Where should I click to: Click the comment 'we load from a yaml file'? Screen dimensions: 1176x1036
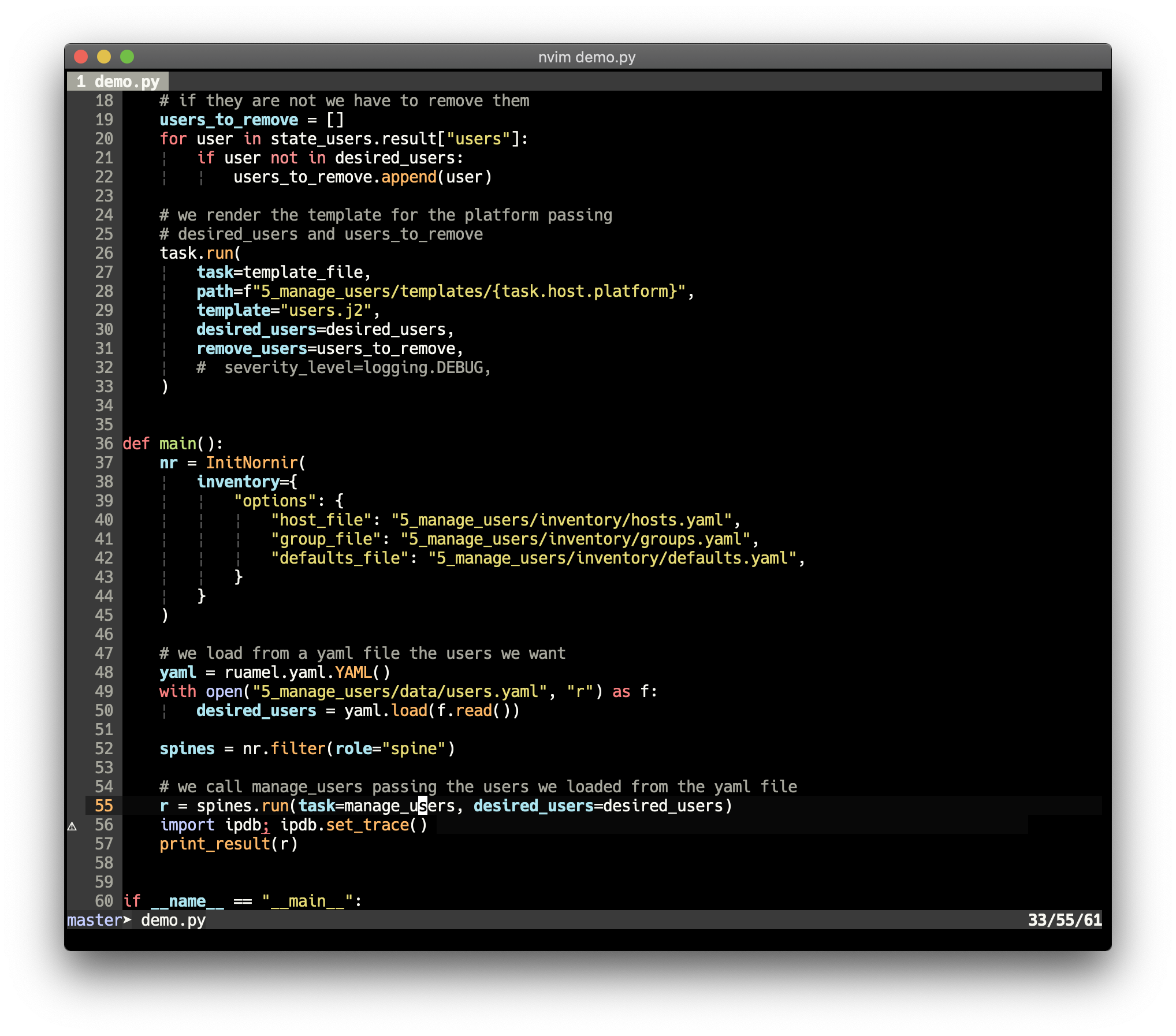point(363,653)
